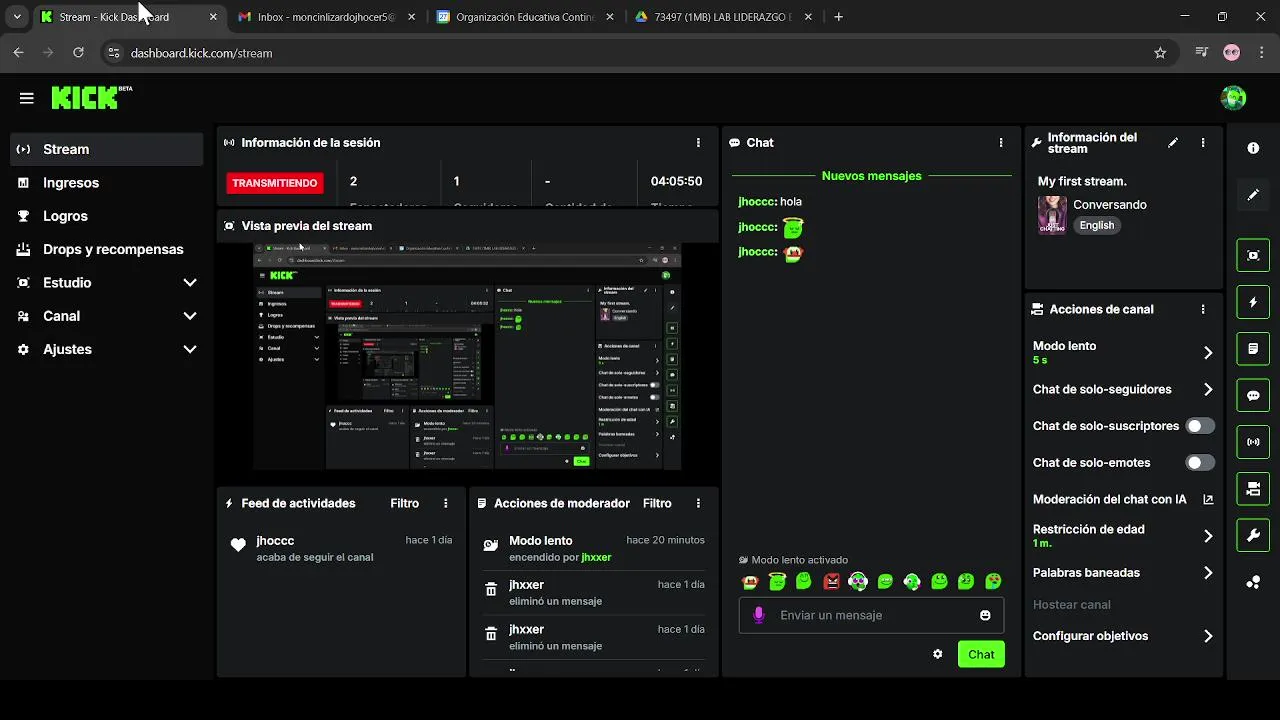Click the English language tag
The image size is (1280, 720).
[x=1096, y=225]
